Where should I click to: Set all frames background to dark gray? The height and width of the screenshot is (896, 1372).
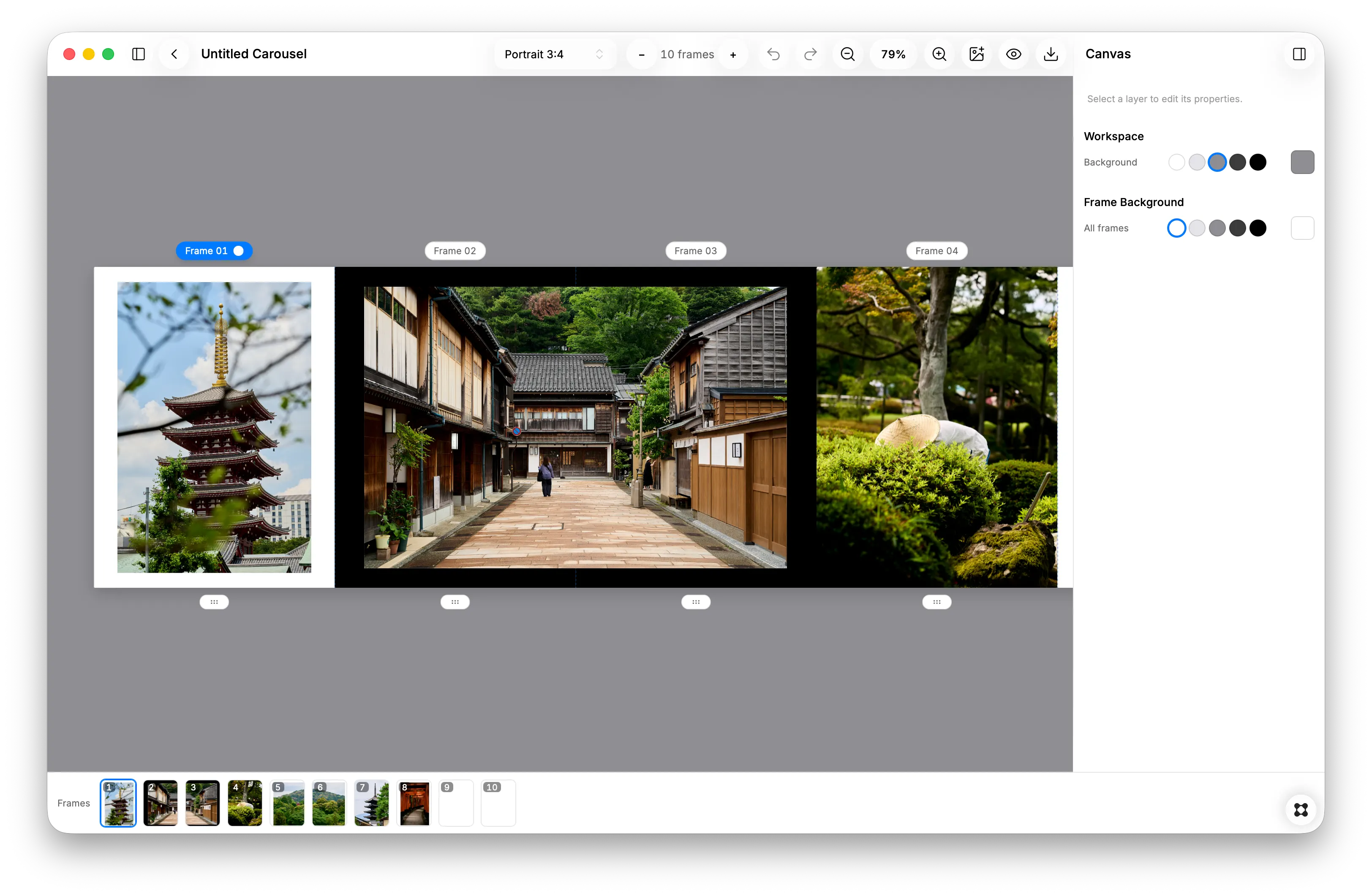1237,228
